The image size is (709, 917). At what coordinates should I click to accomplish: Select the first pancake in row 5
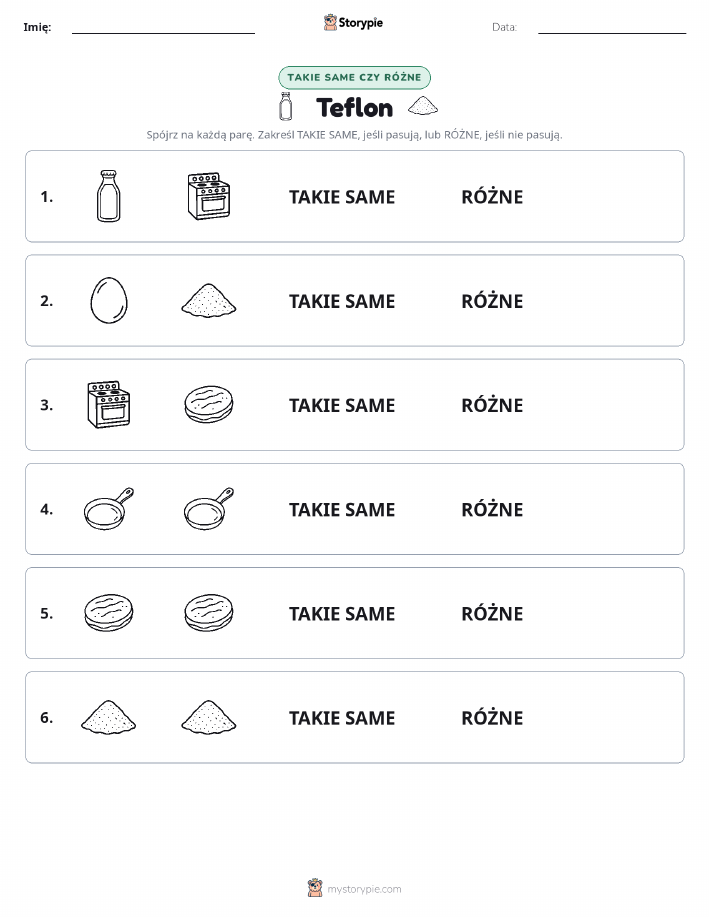(x=109, y=612)
